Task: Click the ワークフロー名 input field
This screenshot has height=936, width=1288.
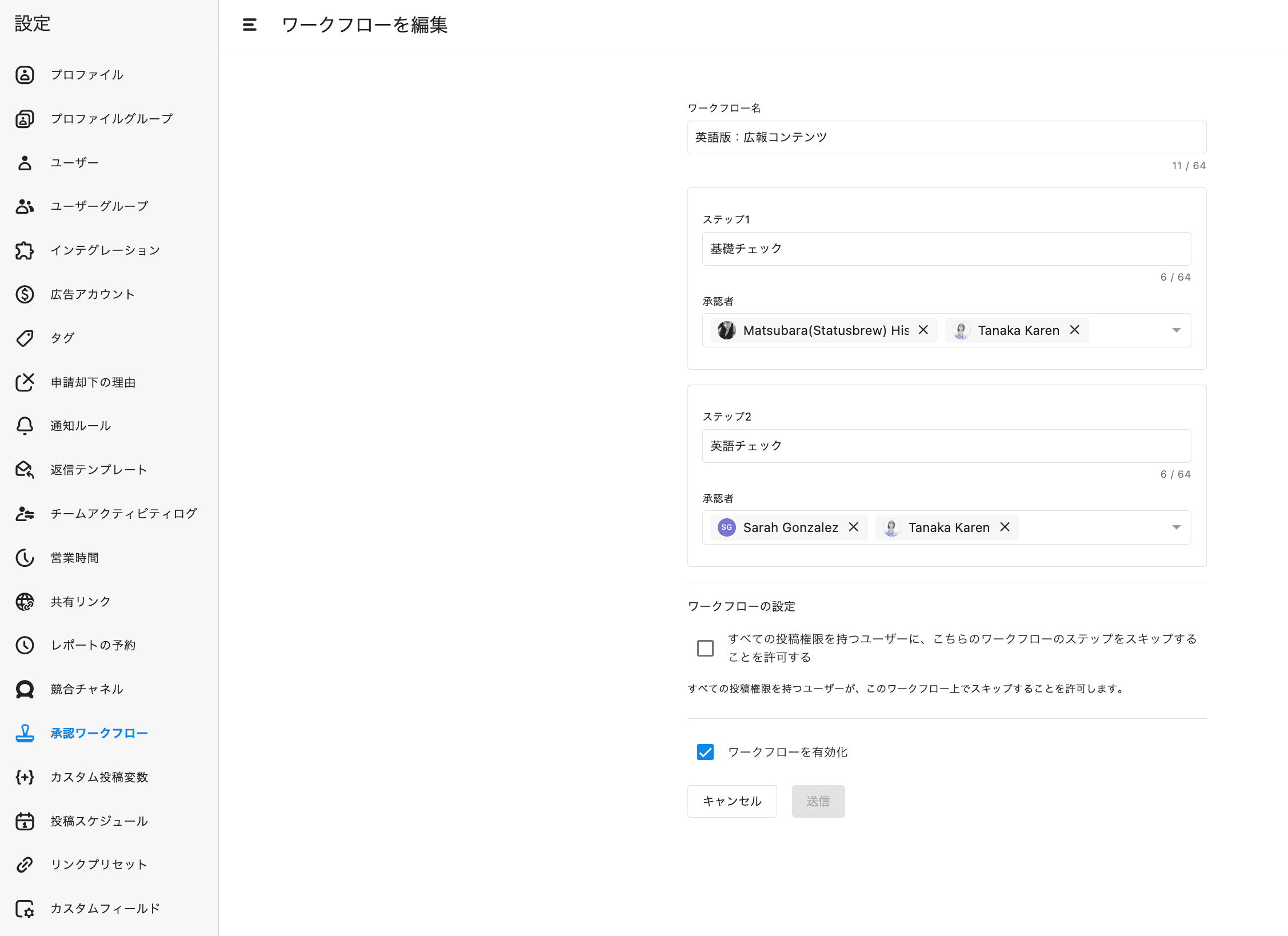Action: 946,137
